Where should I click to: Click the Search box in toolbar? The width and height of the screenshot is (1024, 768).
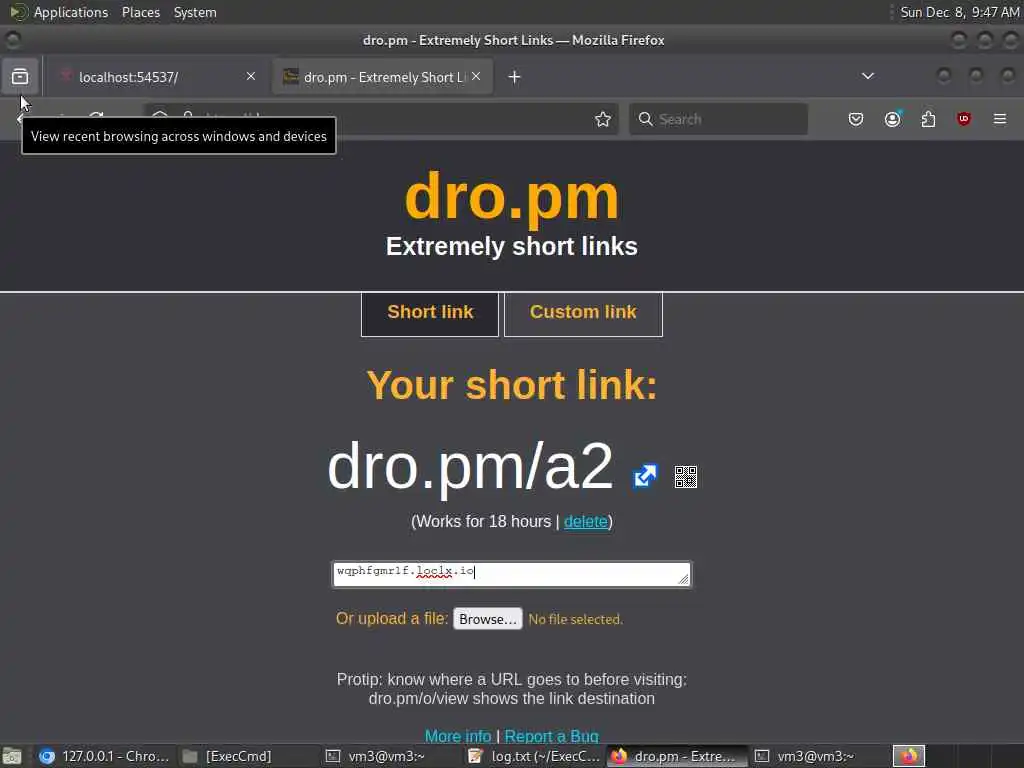point(718,119)
